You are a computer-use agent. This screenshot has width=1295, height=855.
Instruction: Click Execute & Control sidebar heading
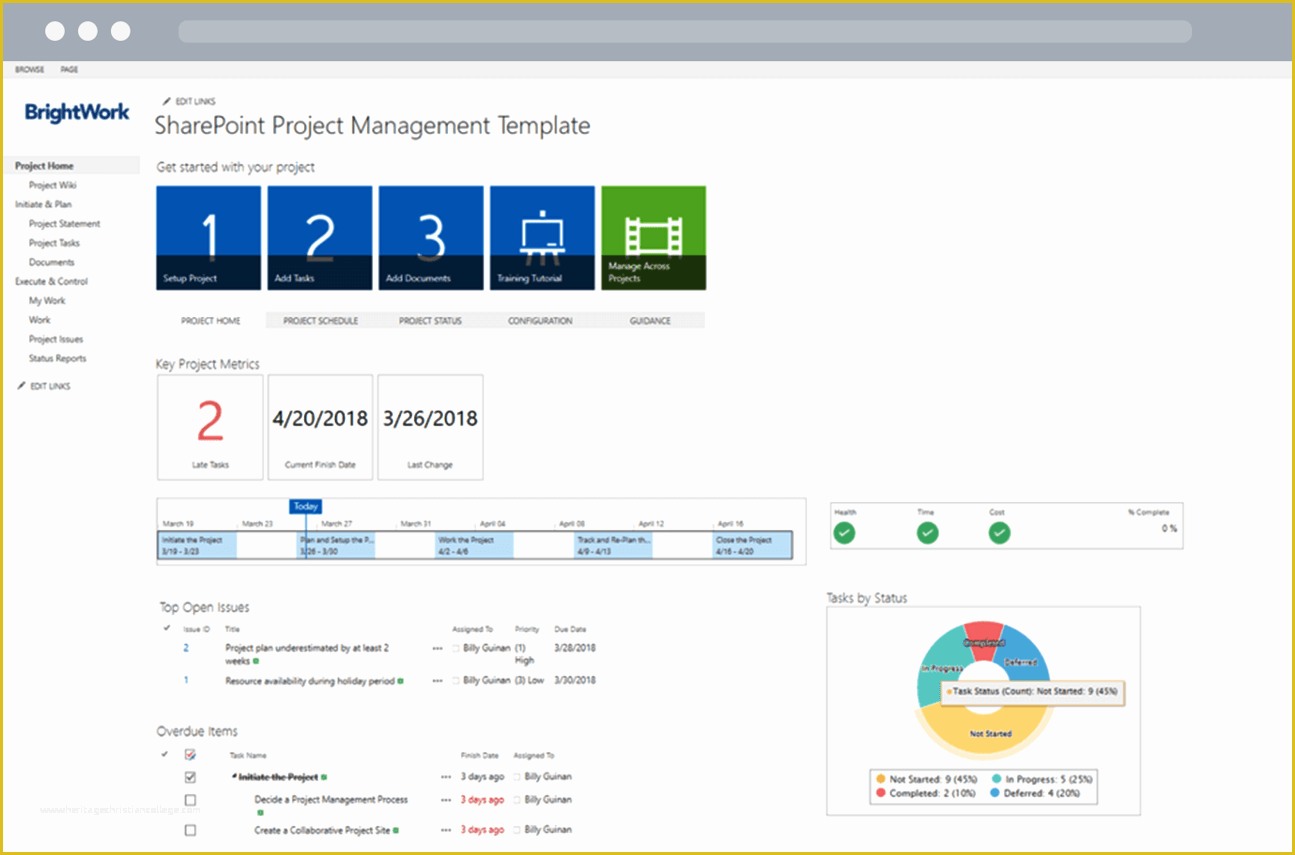point(51,282)
